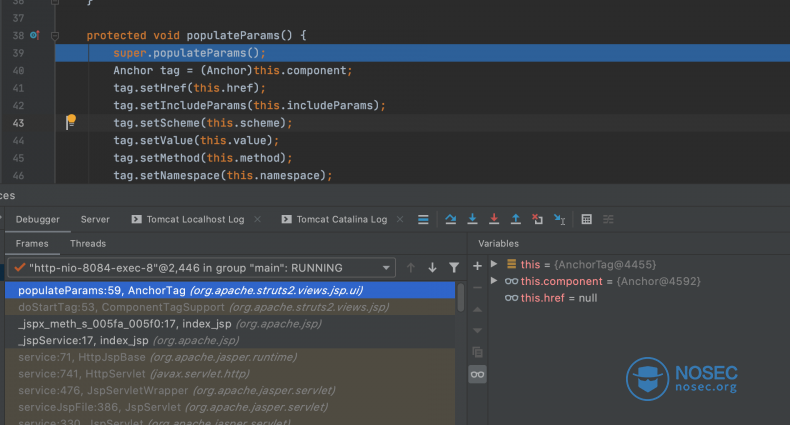Click the Anchor tag declaration on line 40
Viewport: 790px width, 425px height.
point(233,70)
